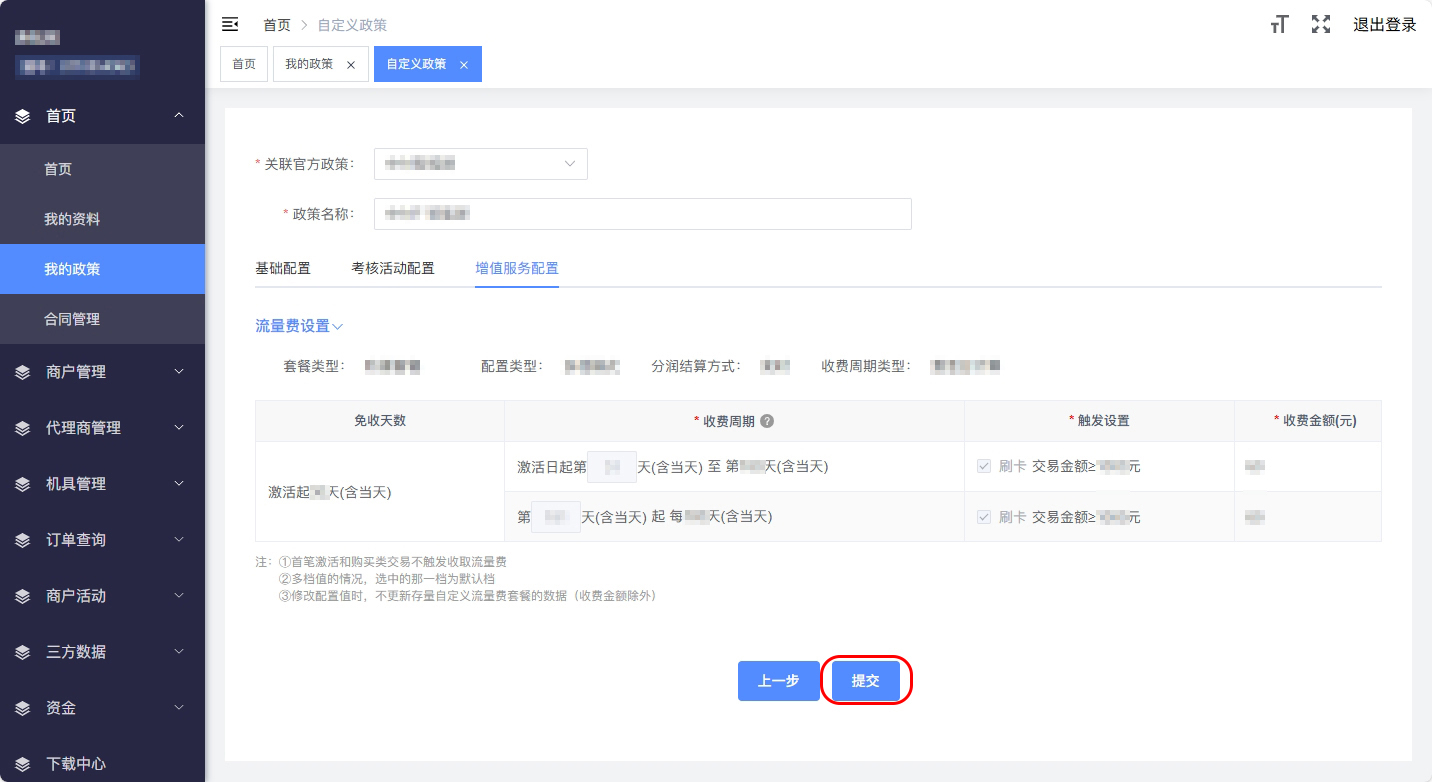Switch to the 考核活动配置 tab
This screenshot has width=1432, height=782.
(393, 268)
